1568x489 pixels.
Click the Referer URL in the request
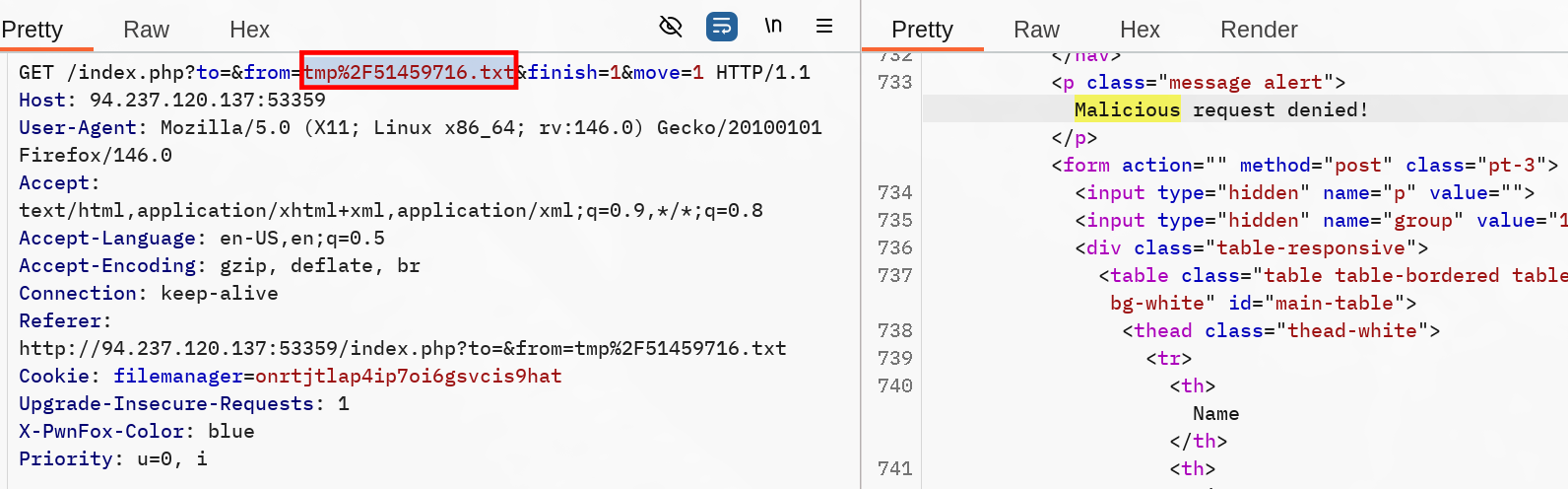(402, 348)
